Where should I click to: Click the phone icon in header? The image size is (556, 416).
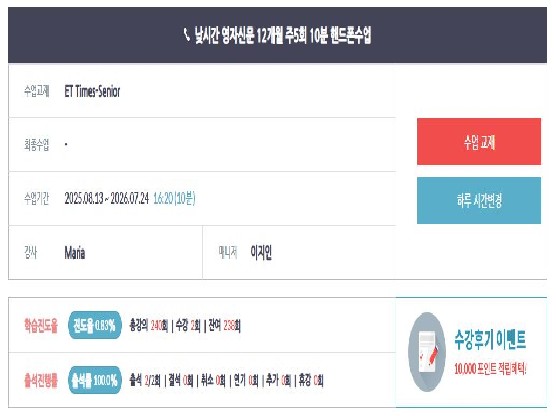[x=187, y=35]
